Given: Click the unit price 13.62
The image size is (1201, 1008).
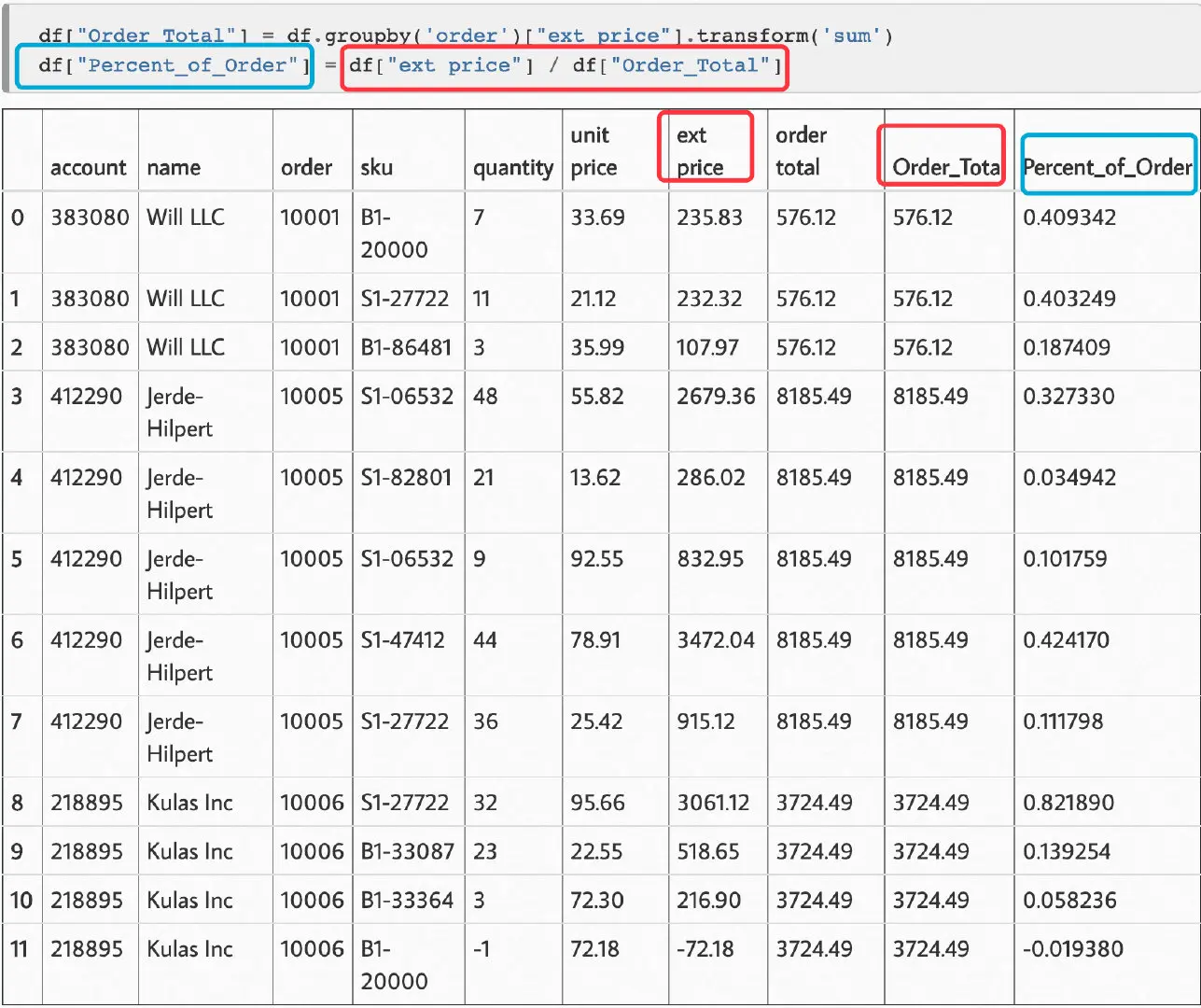Looking at the screenshot, I should coord(595,477).
